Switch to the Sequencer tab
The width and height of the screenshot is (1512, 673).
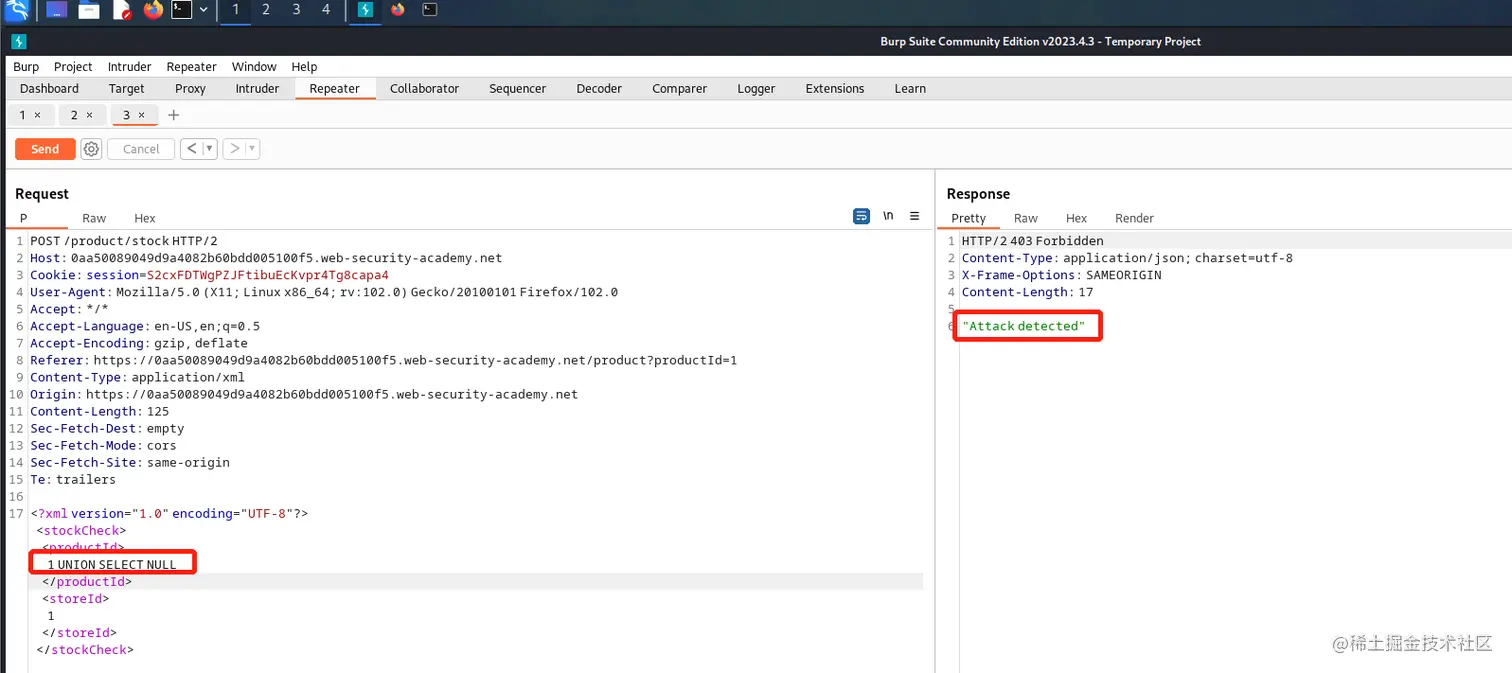[517, 88]
